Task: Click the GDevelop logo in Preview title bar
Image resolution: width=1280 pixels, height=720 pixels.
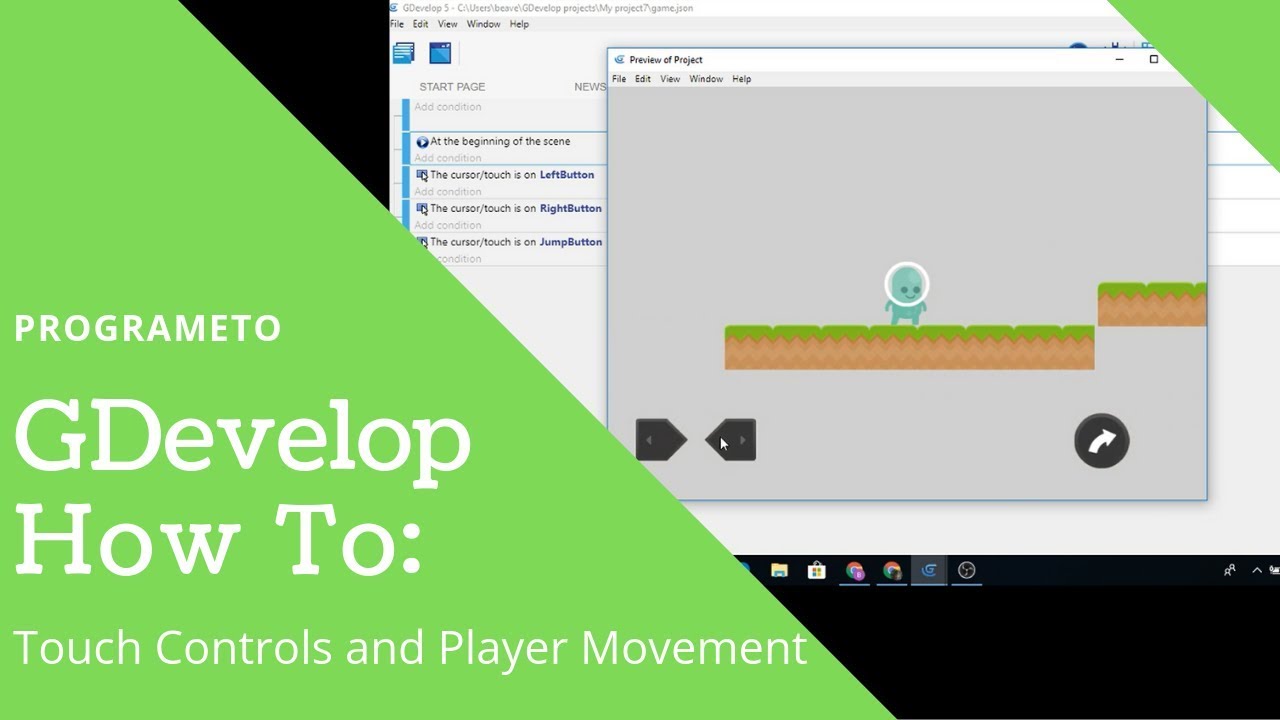Action: 620,60
